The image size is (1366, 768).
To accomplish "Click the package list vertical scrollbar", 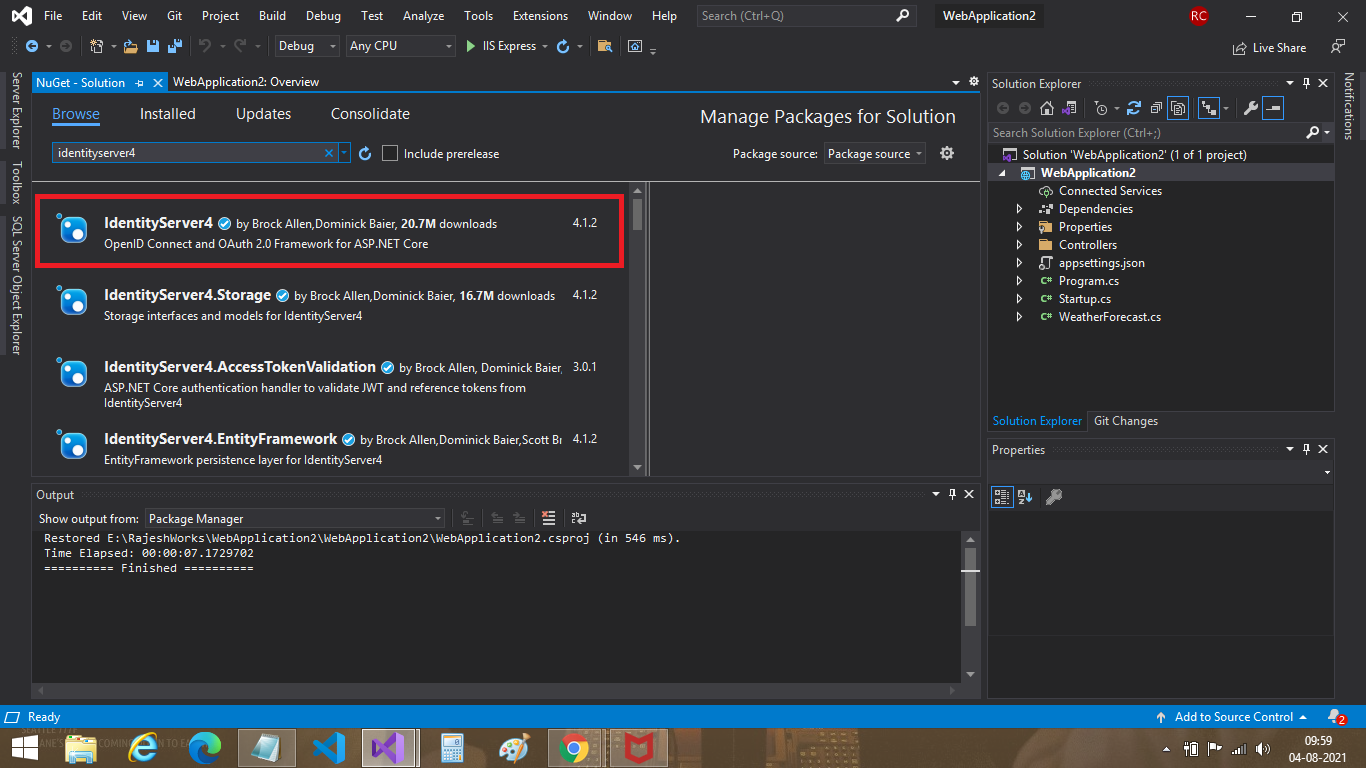I will click(x=638, y=329).
